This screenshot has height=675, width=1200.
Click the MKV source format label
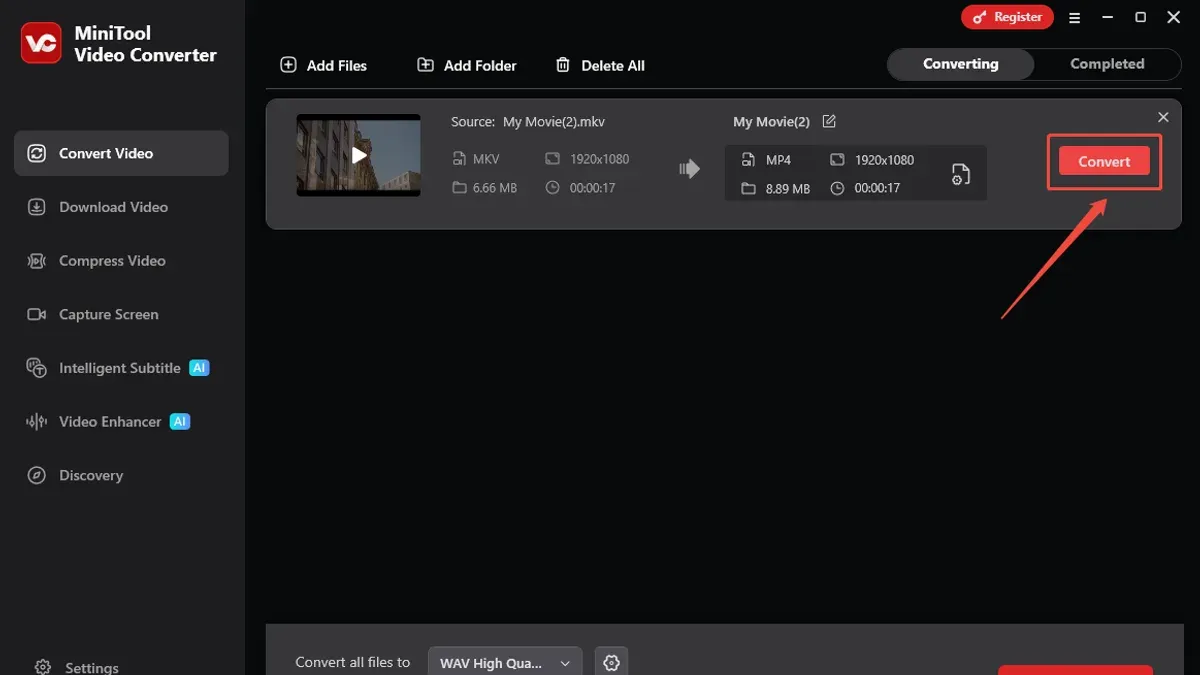pyautogui.click(x=486, y=159)
